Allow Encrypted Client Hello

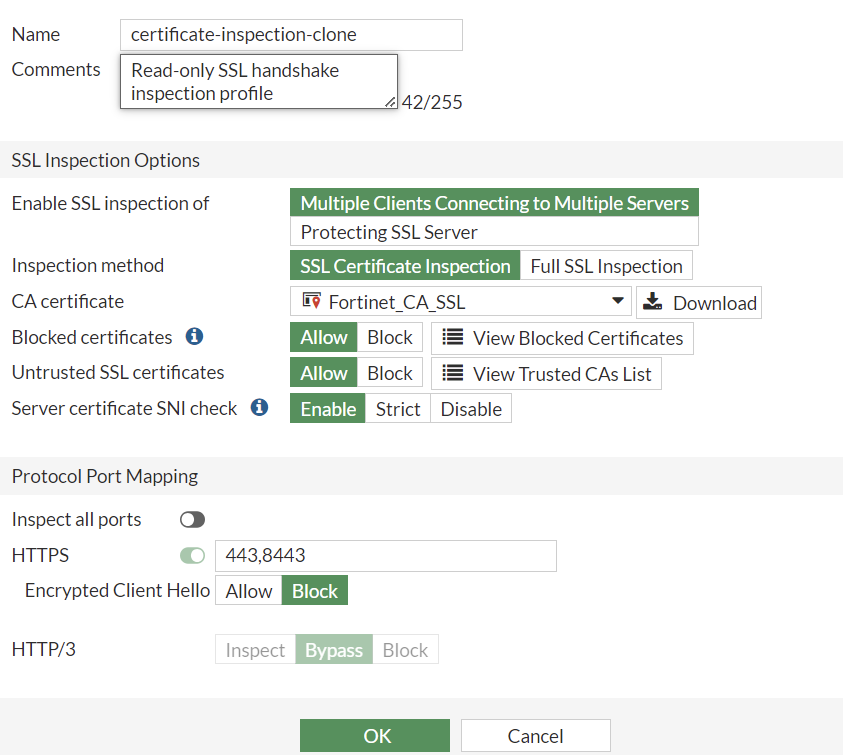[x=249, y=591]
